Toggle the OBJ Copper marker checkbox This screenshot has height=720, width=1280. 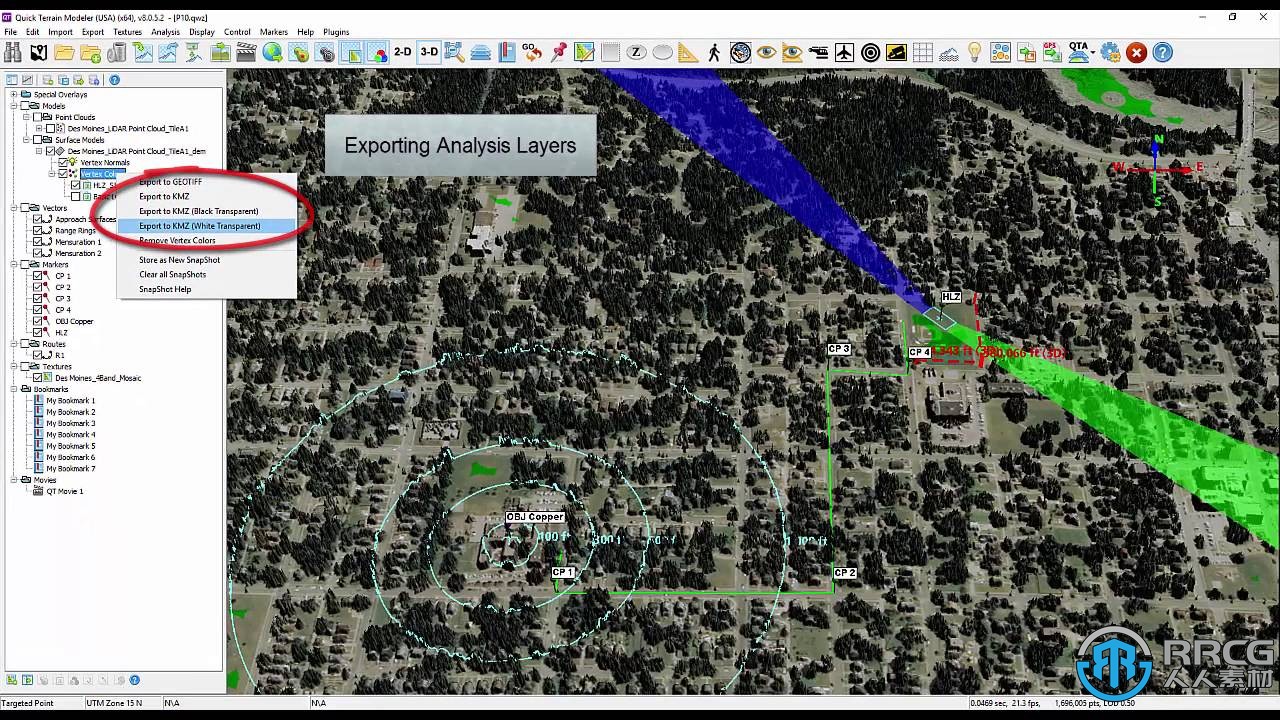tap(38, 321)
